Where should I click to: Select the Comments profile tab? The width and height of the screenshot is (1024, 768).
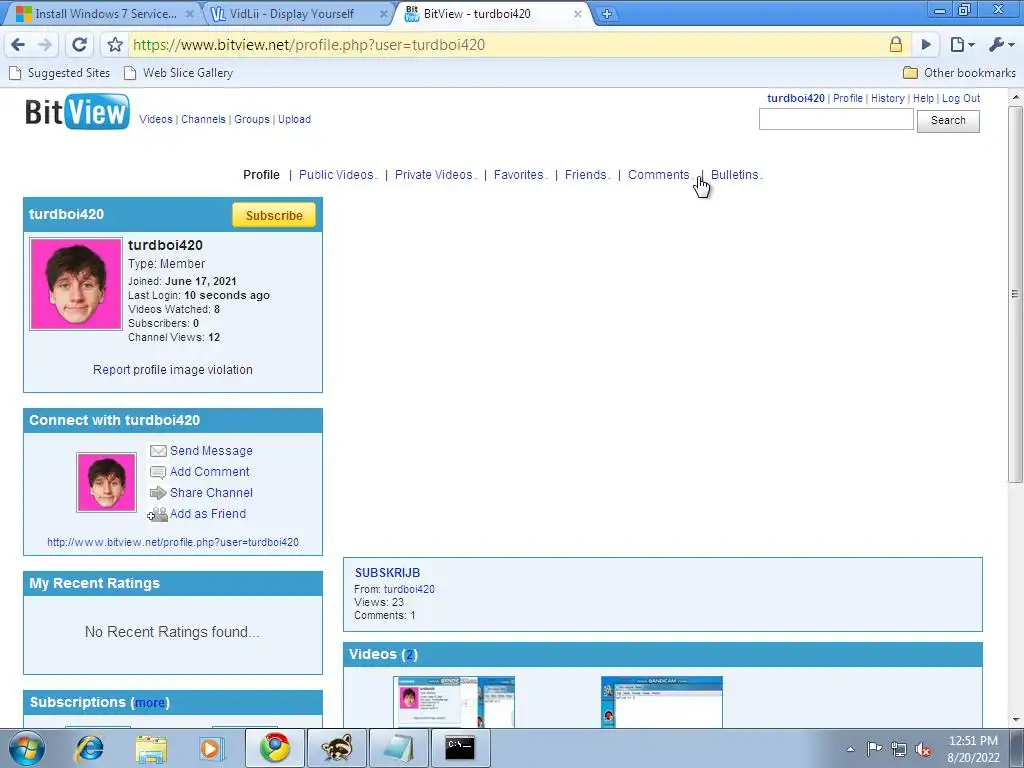(659, 175)
